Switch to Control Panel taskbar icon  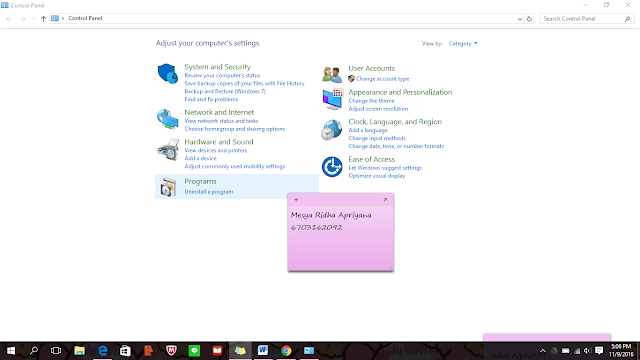(309, 351)
